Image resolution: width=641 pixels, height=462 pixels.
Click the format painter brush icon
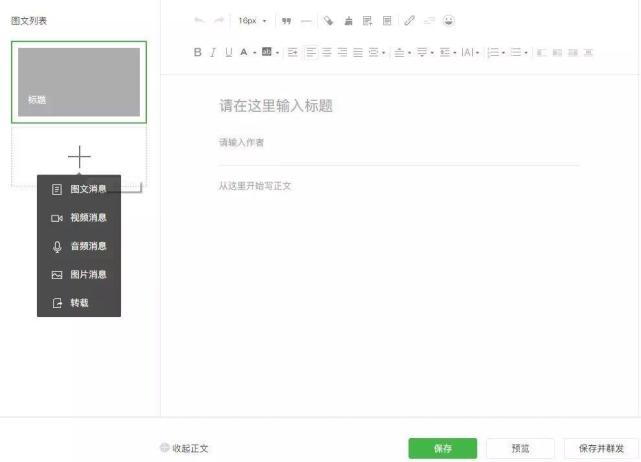coord(348,20)
